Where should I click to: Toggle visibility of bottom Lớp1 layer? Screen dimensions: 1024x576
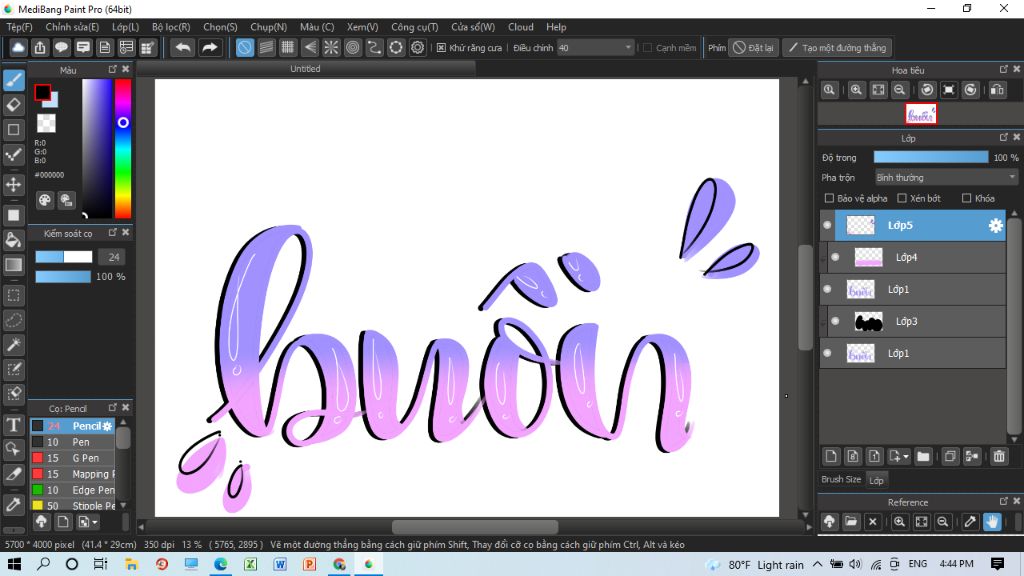point(827,353)
